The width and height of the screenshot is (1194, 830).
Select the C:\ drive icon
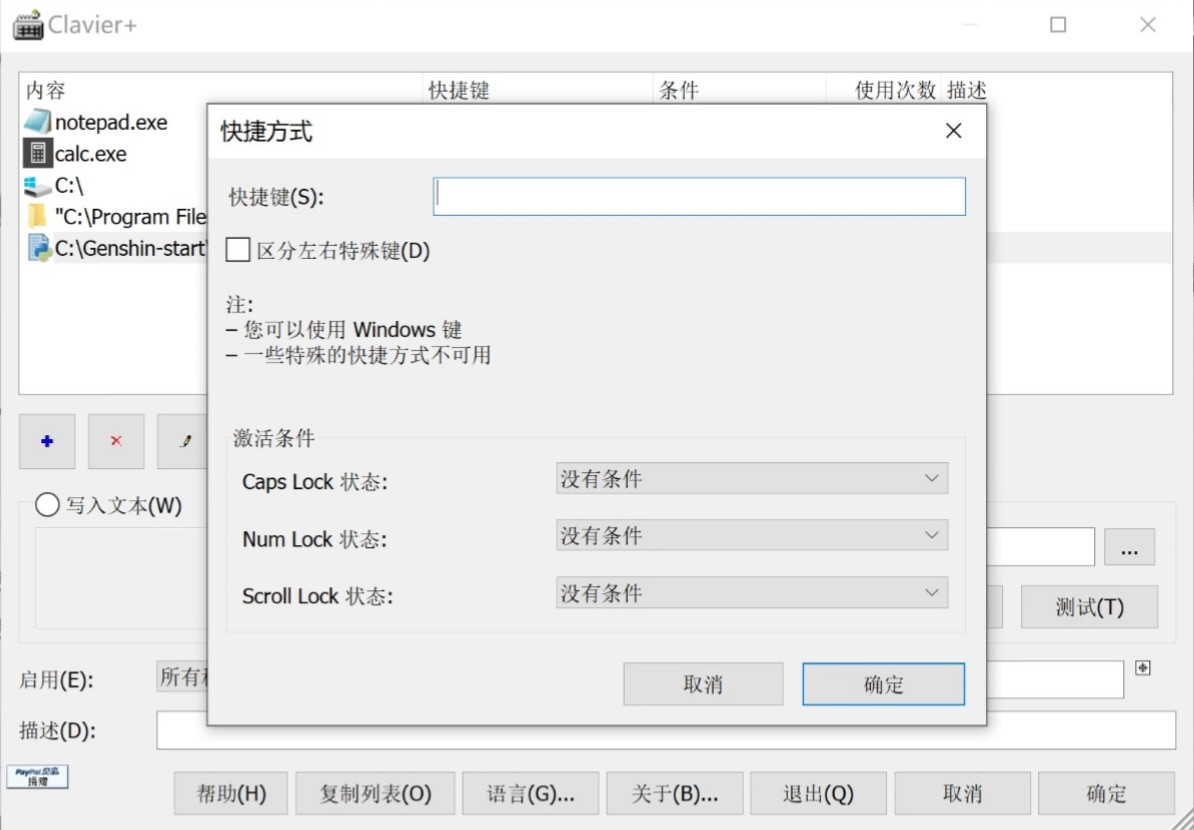coord(37,186)
